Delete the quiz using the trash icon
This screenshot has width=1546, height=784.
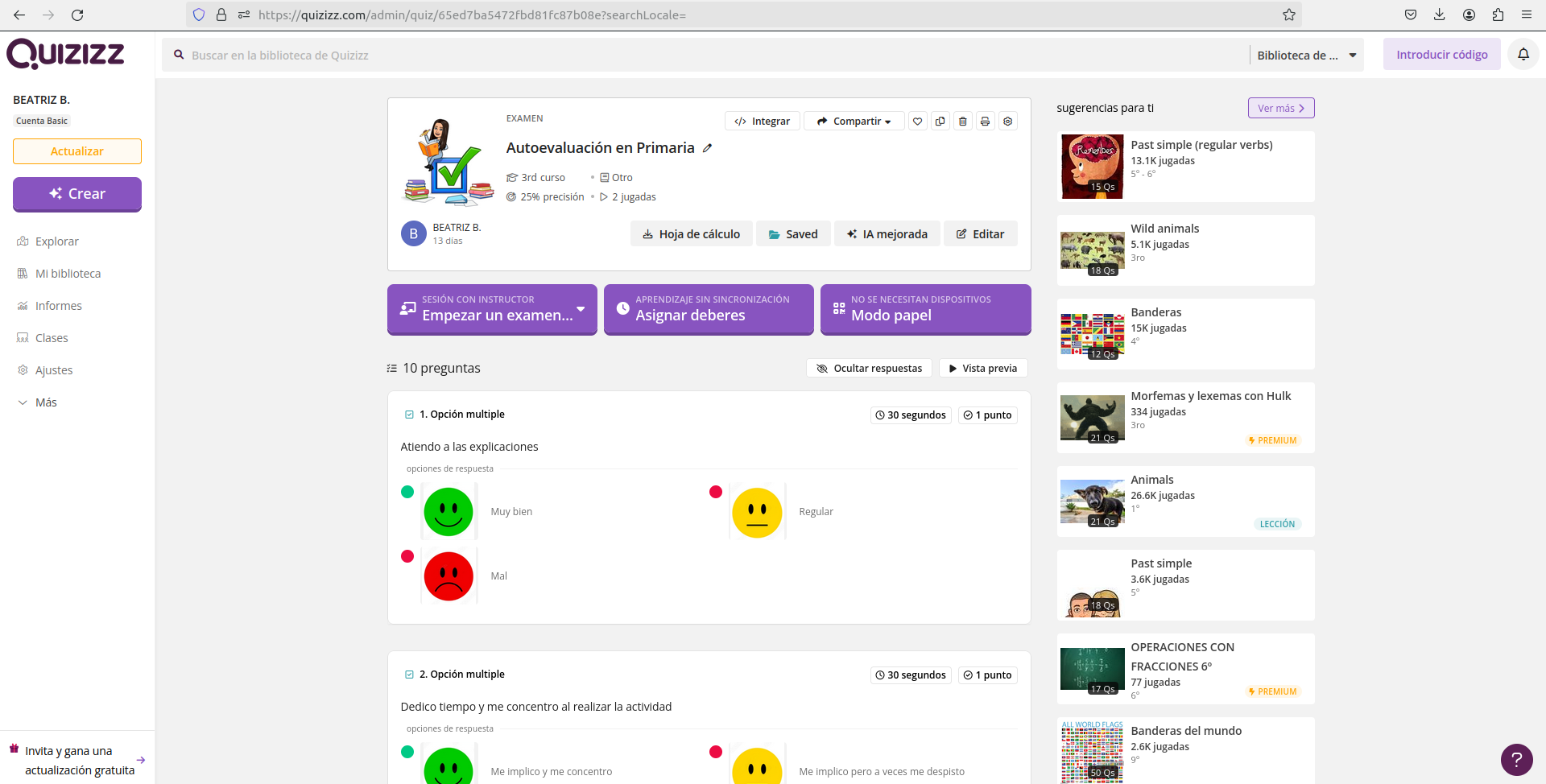pos(962,122)
